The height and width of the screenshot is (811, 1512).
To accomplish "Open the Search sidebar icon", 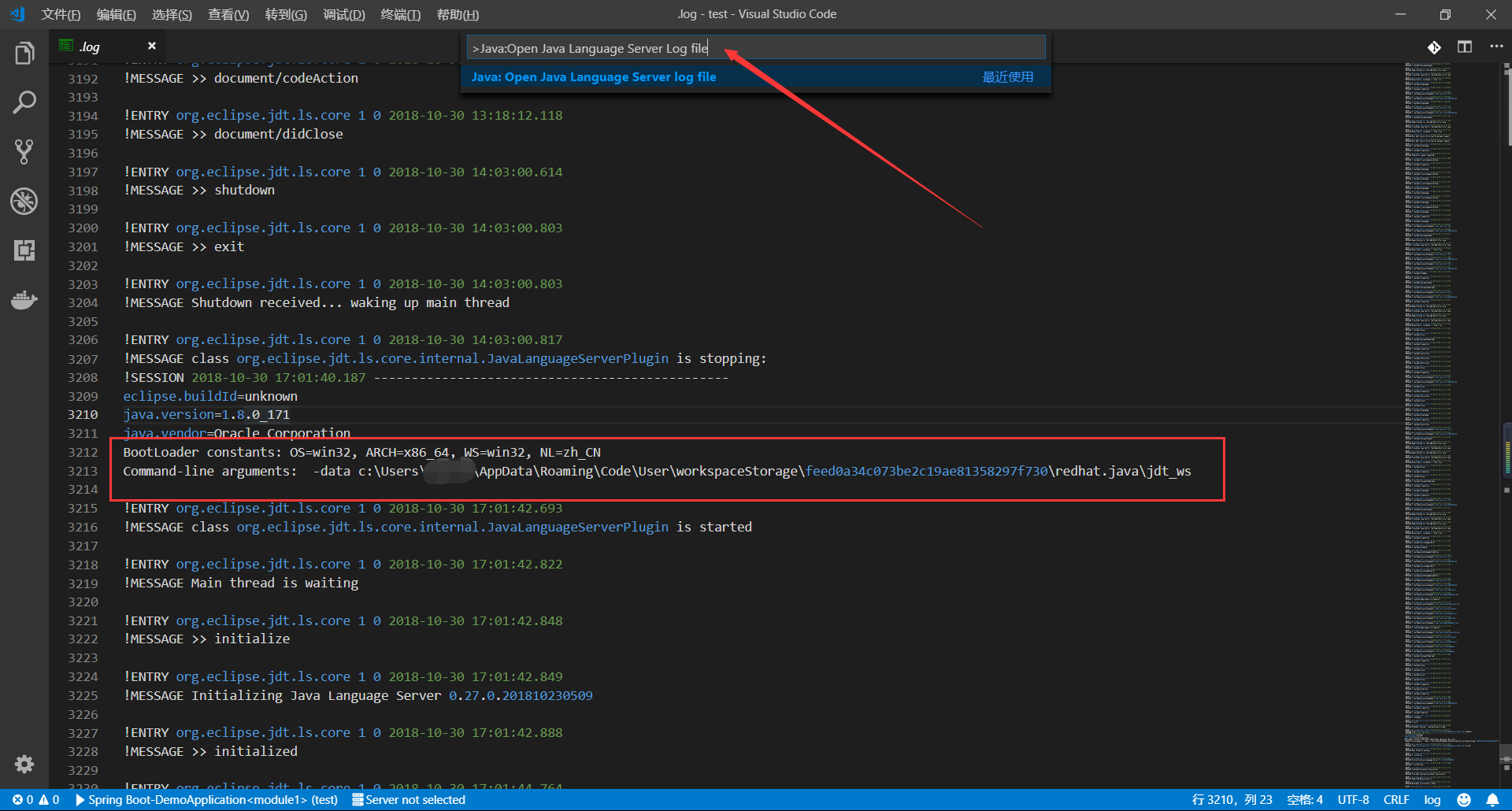I will [24, 102].
